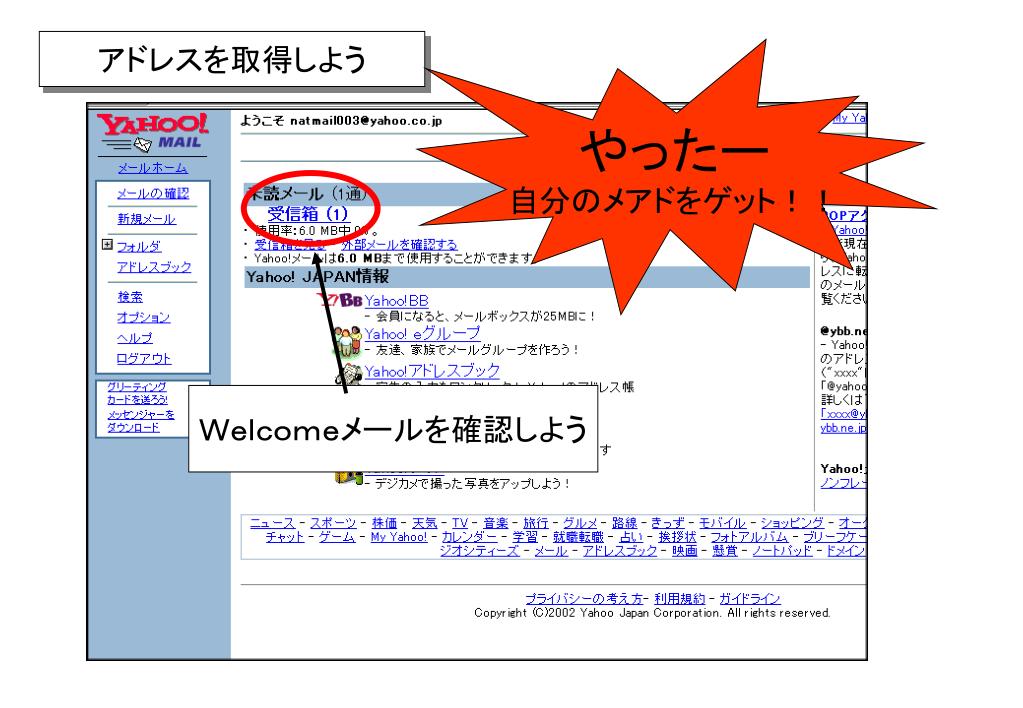Open TV in the footer directory
This screenshot has height=708, width=1023.
pos(460,523)
